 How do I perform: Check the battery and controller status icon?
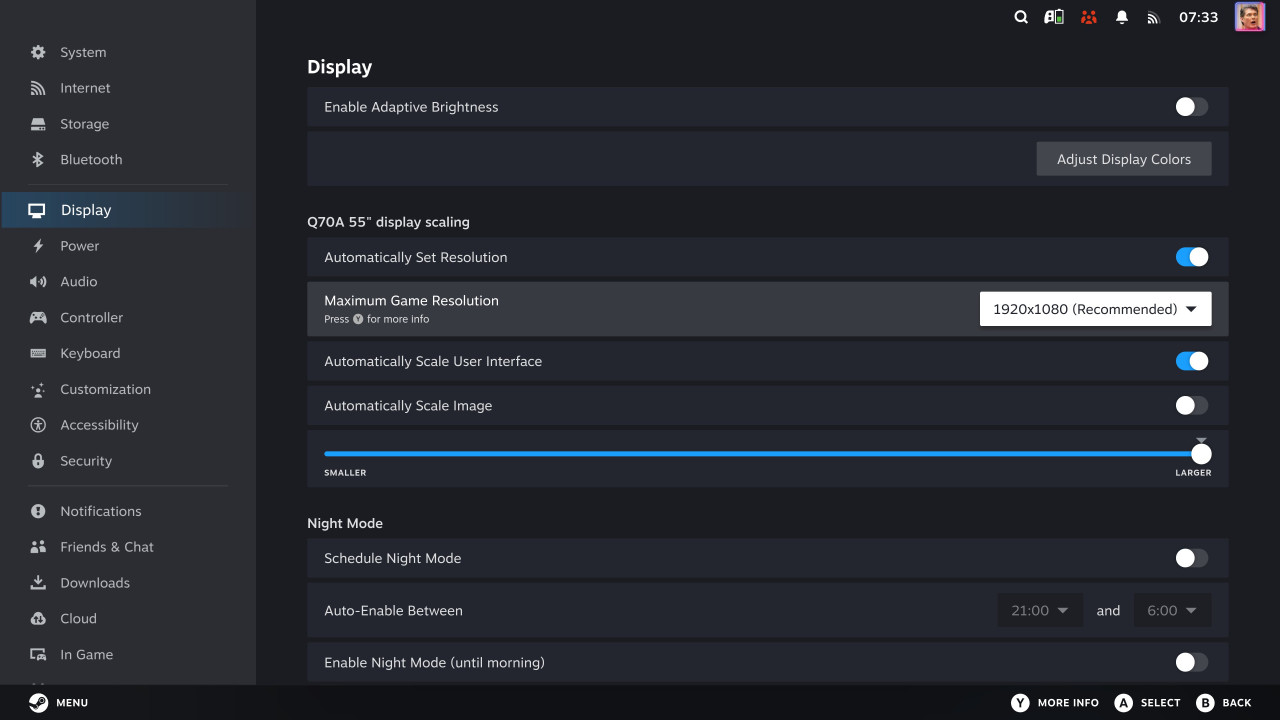coord(1054,17)
